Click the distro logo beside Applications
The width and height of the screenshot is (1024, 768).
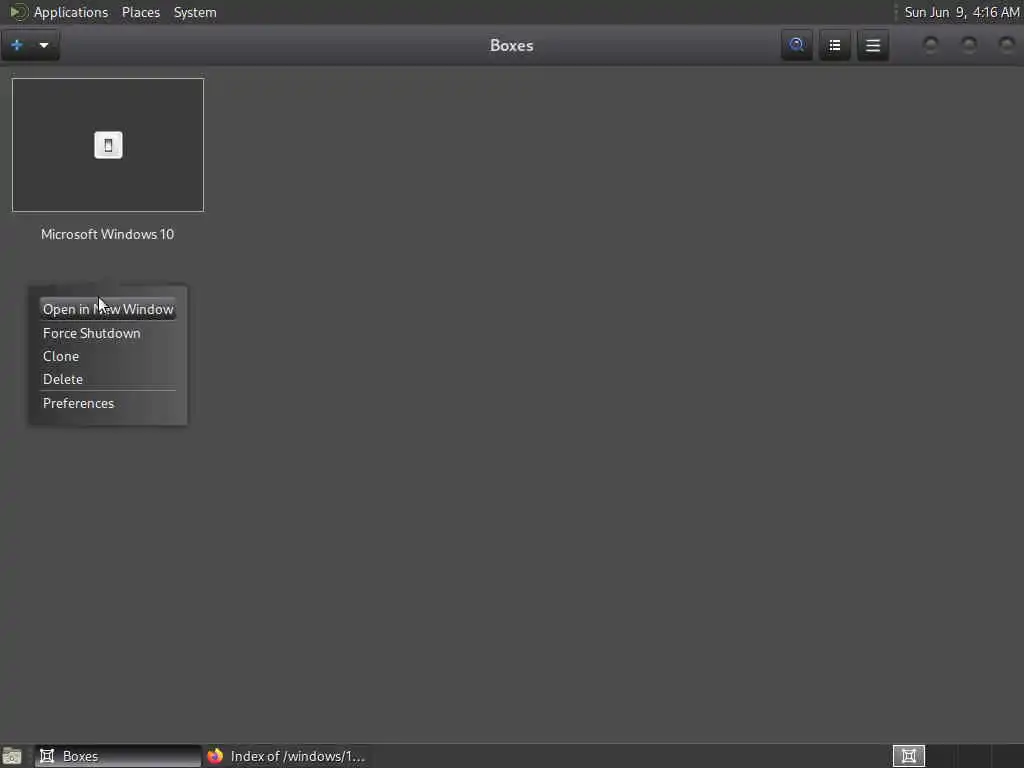point(18,12)
